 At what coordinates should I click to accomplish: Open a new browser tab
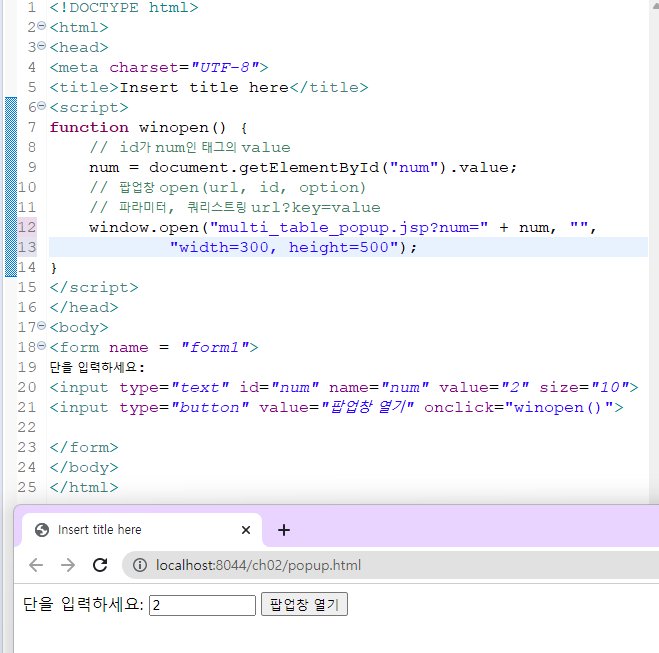click(x=284, y=530)
